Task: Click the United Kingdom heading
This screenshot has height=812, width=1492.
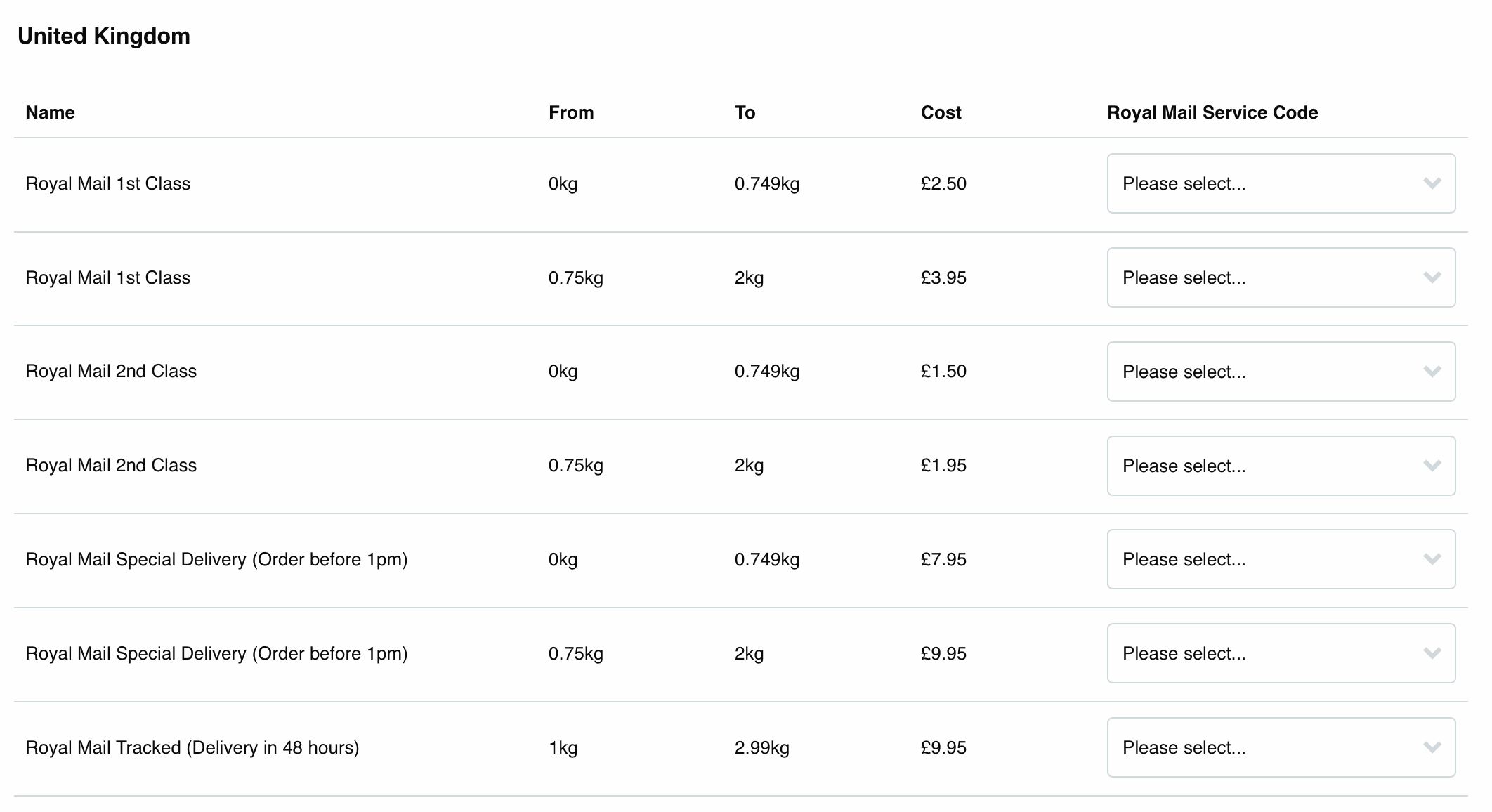Action: (x=104, y=36)
